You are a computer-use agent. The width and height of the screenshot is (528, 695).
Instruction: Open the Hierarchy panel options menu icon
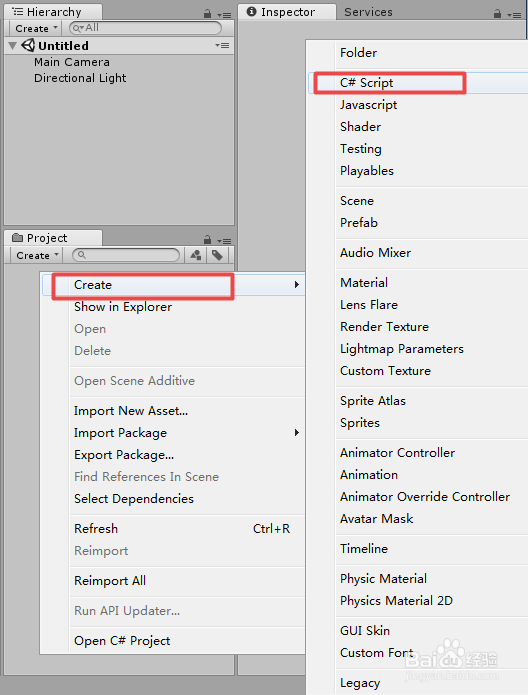coord(225,15)
